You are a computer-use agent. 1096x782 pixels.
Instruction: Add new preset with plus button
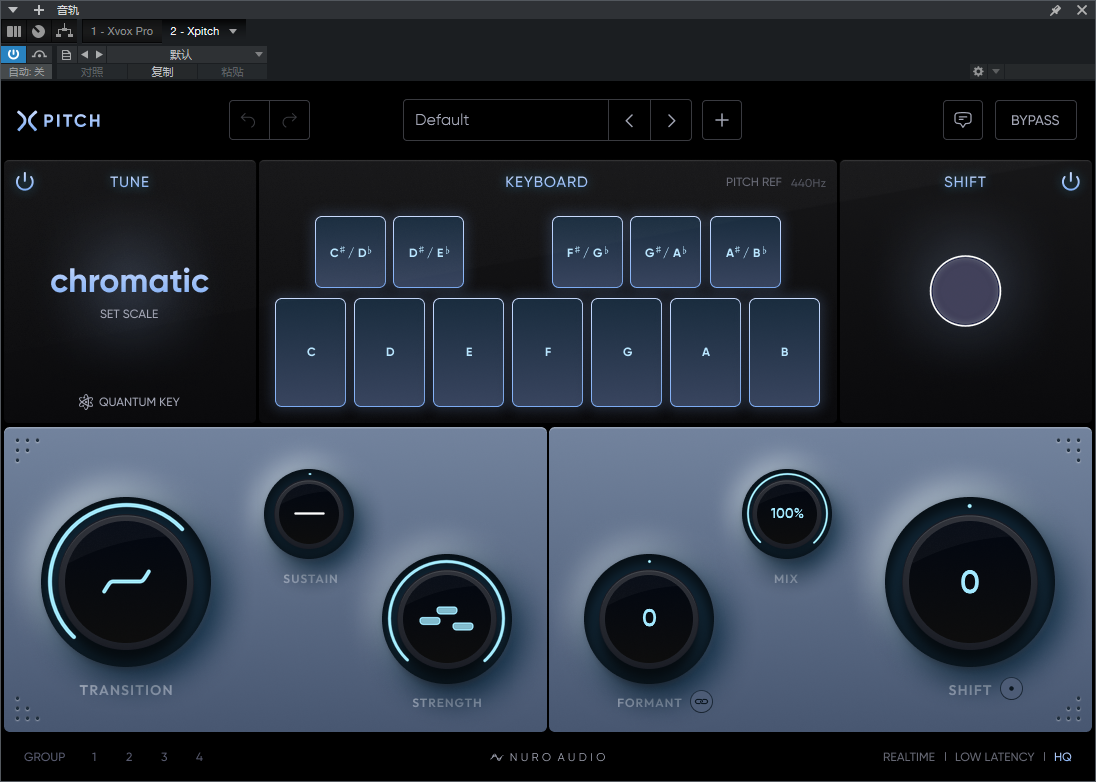tap(721, 120)
